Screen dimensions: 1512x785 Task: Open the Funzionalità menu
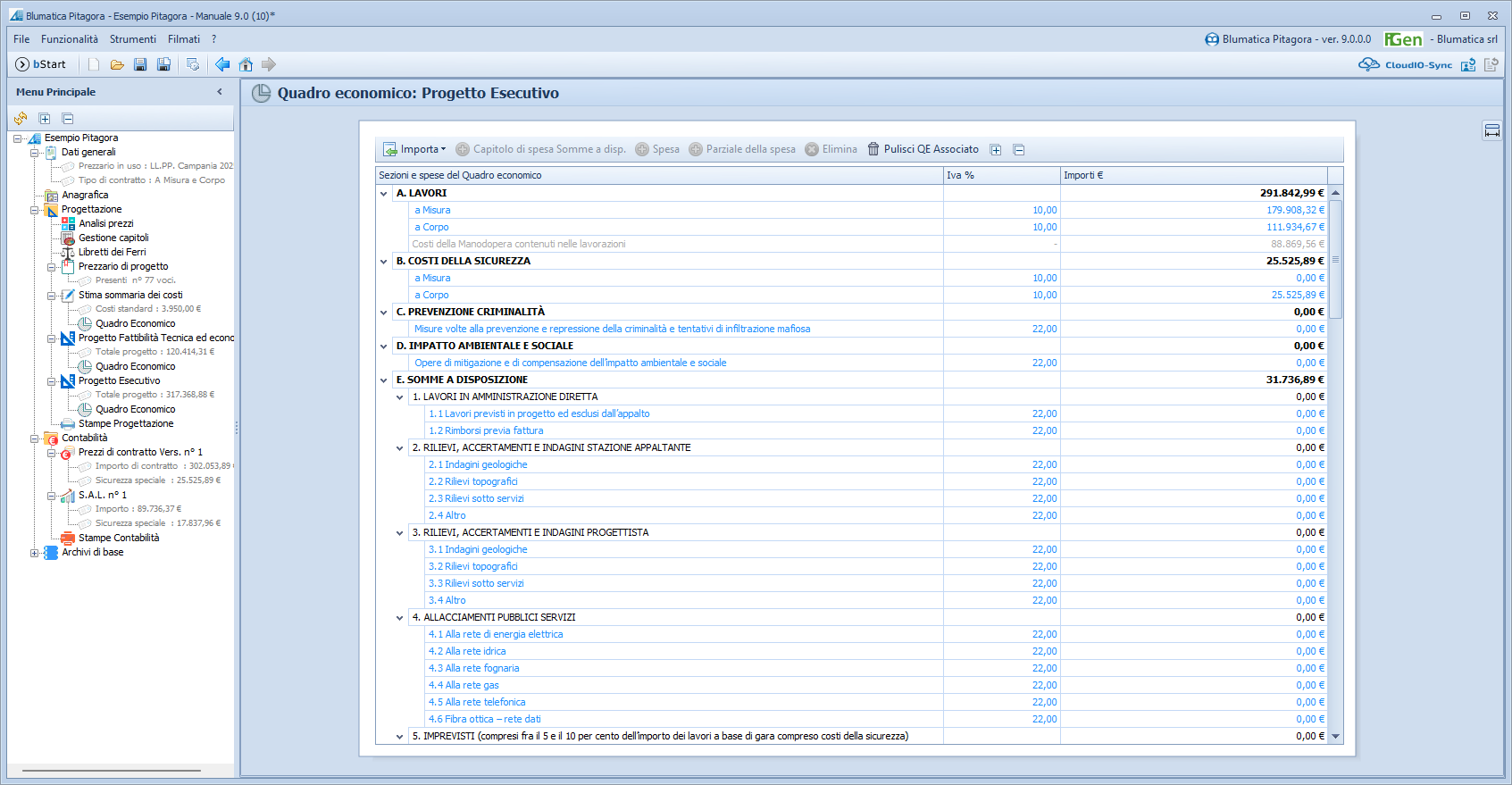[70, 39]
